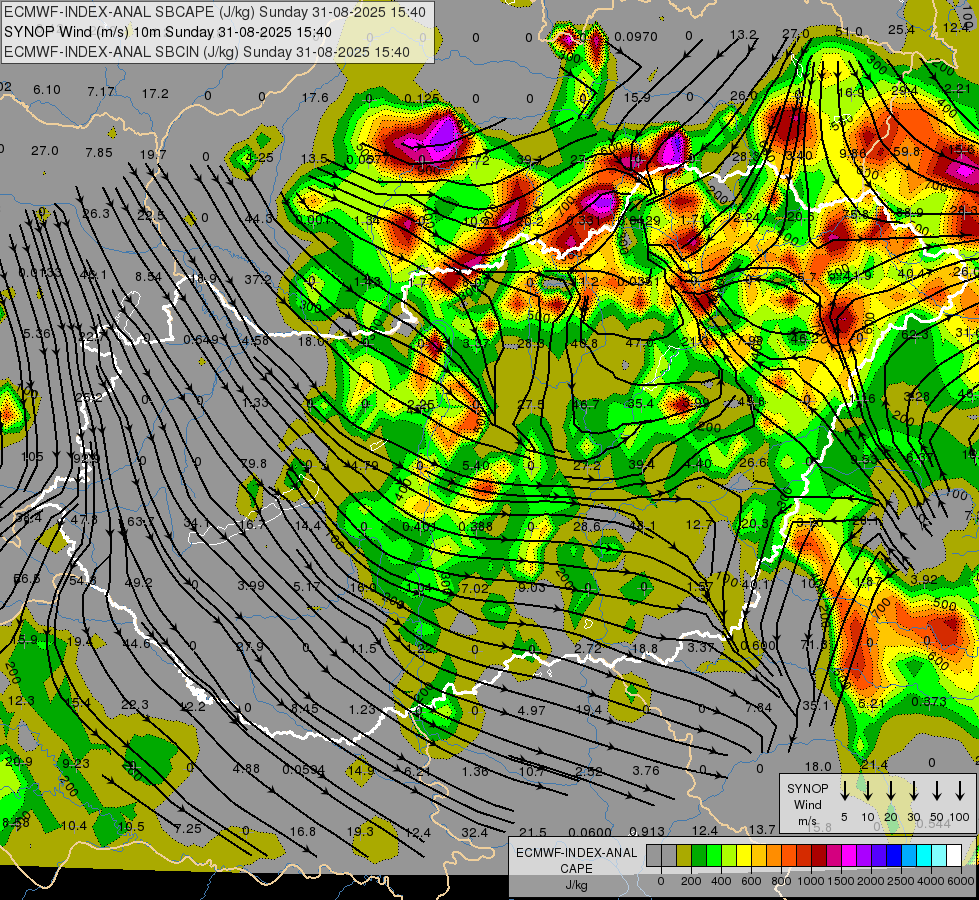Screen dimensions: 979x900
Task: Click the 1500 tick label on CAPE scale
Action: tap(841, 881)
